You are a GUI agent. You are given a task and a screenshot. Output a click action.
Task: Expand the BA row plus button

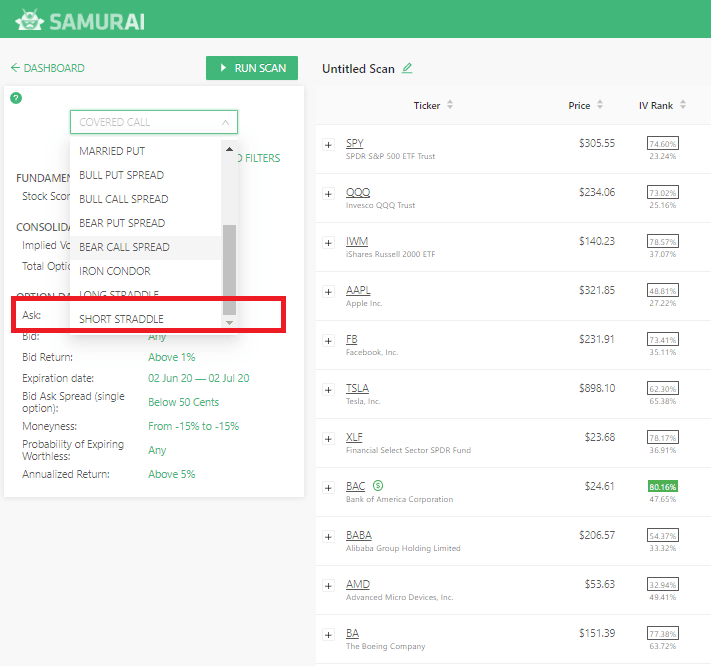click(x=328, y=635)
